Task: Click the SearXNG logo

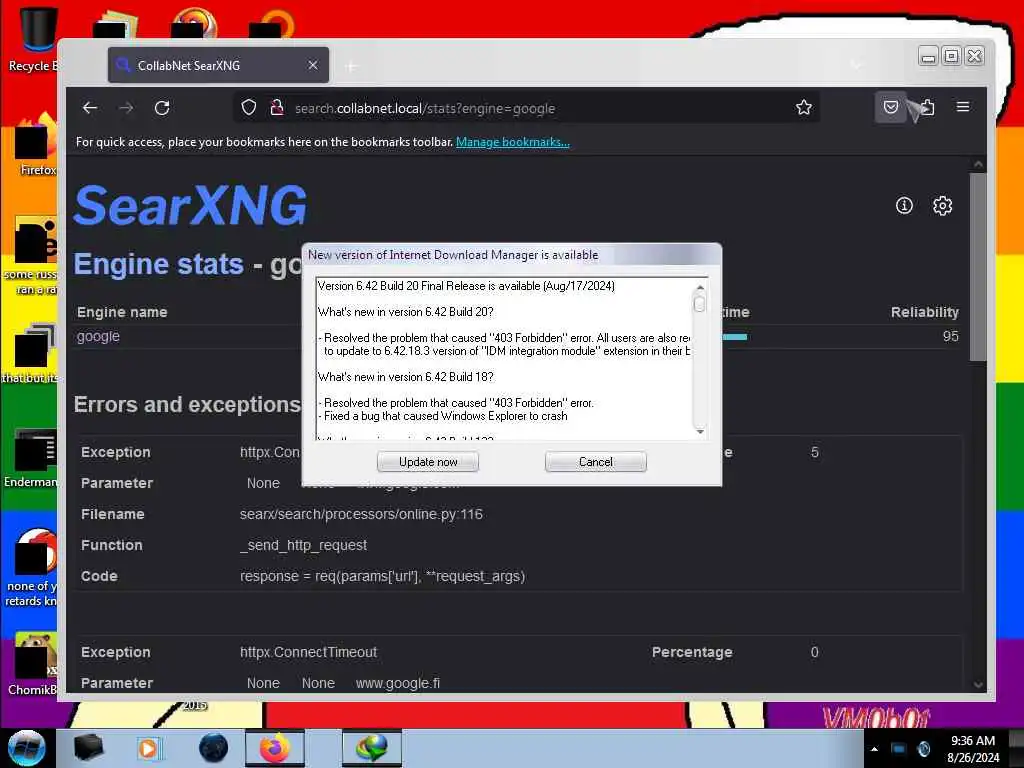Action: point(190,205)
